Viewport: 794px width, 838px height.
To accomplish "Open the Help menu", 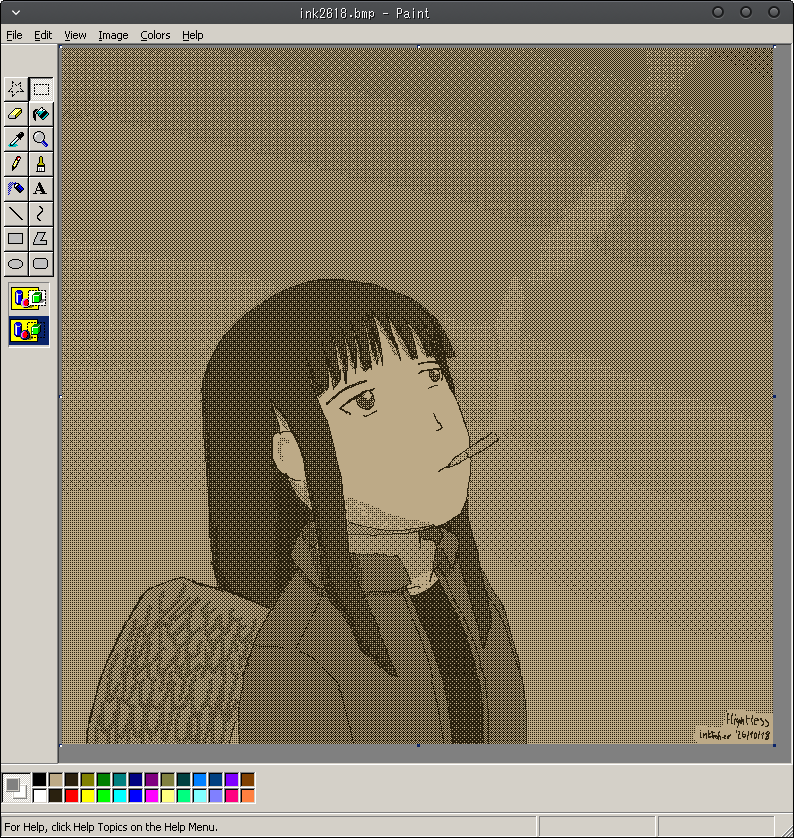I will (192, 35).
